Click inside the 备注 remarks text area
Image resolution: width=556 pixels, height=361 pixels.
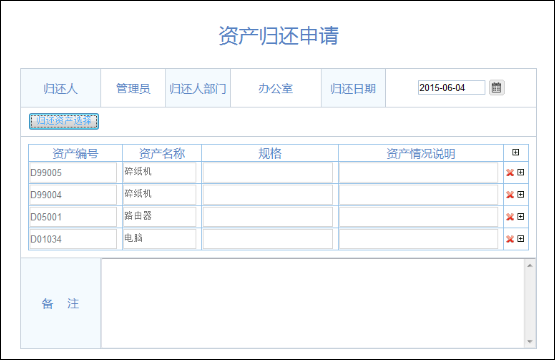pyautogui.click(x=313, y=303)
